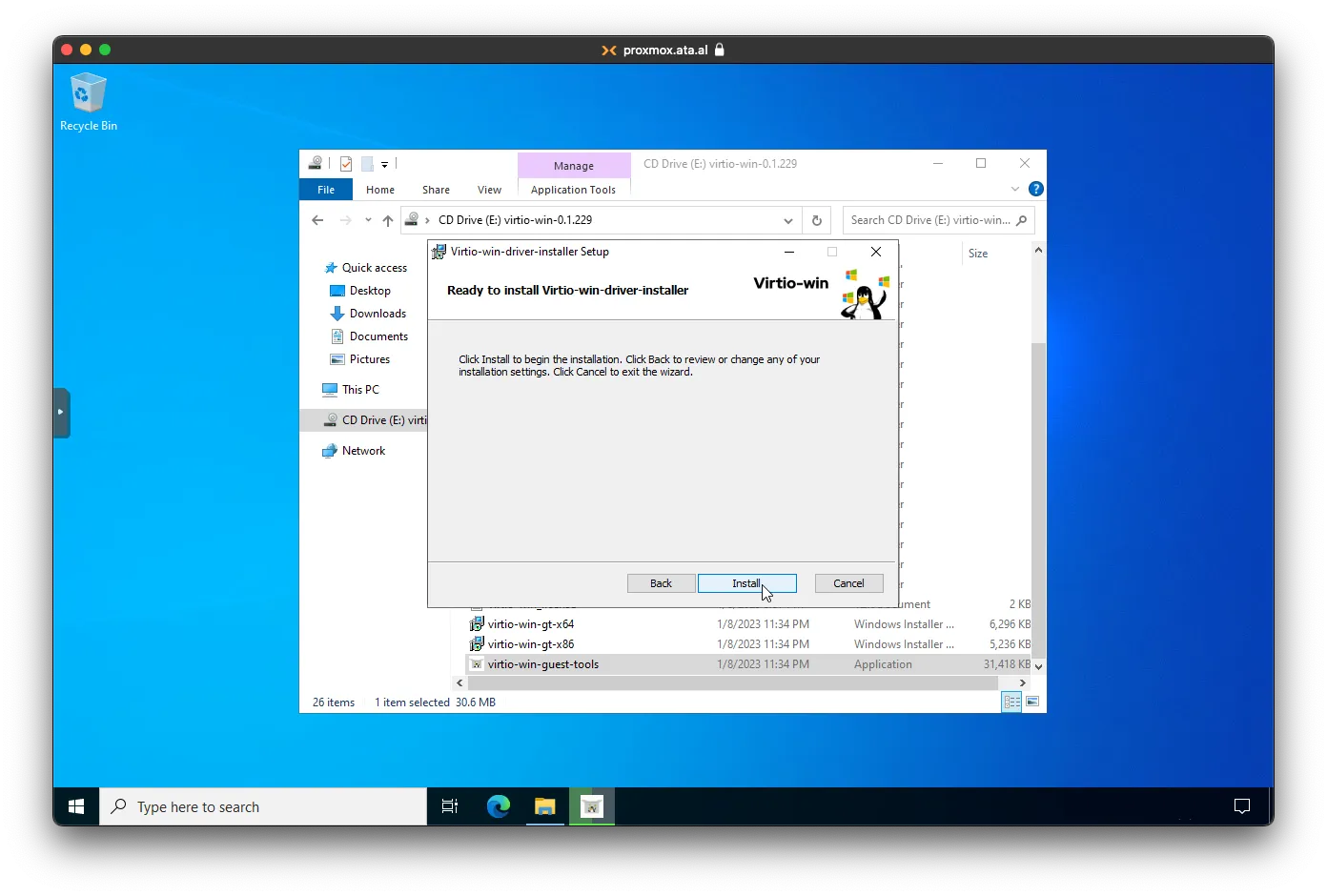The height and width of the screenshot is (896, 1327).
Task: Click the taskbar Type here to search box
Action: (263, 806)
